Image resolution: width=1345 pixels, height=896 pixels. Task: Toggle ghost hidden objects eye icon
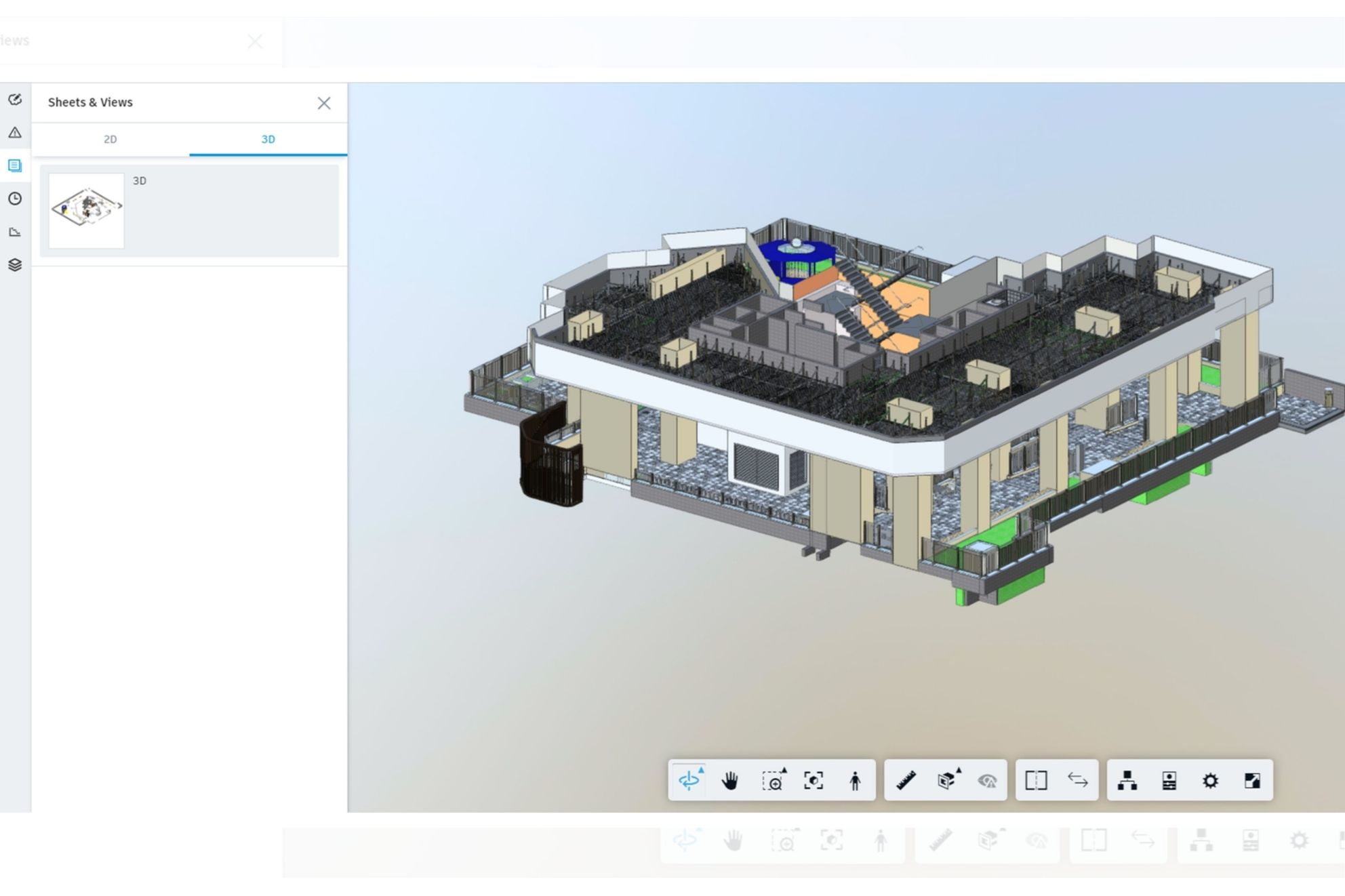988,781
